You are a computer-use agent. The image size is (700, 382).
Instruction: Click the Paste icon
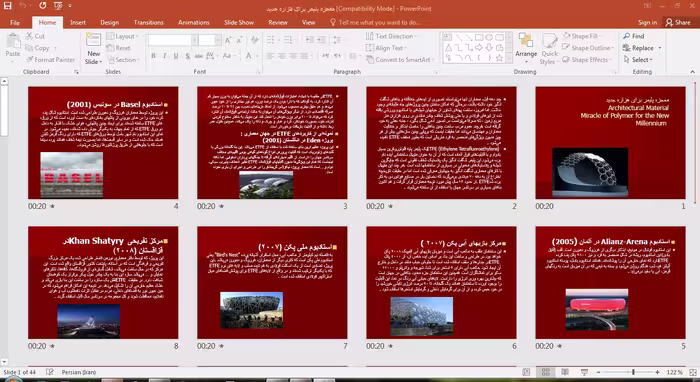coord(13,42)
